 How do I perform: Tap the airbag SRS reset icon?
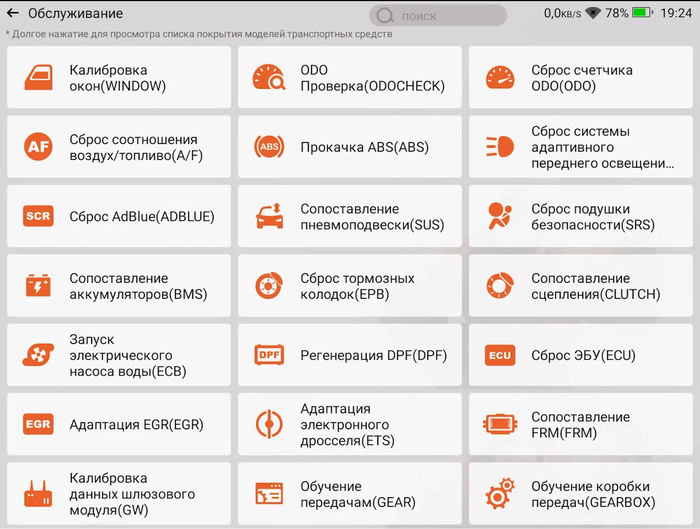(x=499, y=216)
